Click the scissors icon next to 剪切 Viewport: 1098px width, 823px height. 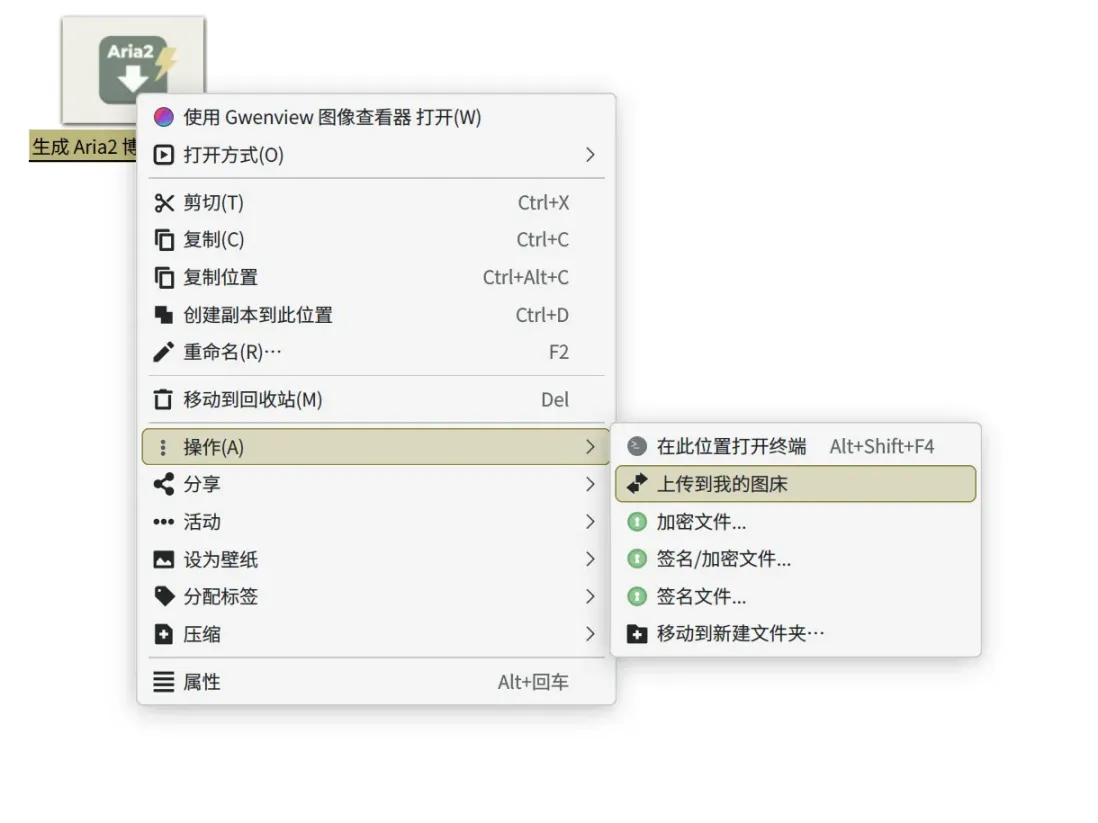pyautogui.click(x=163, y=203)
